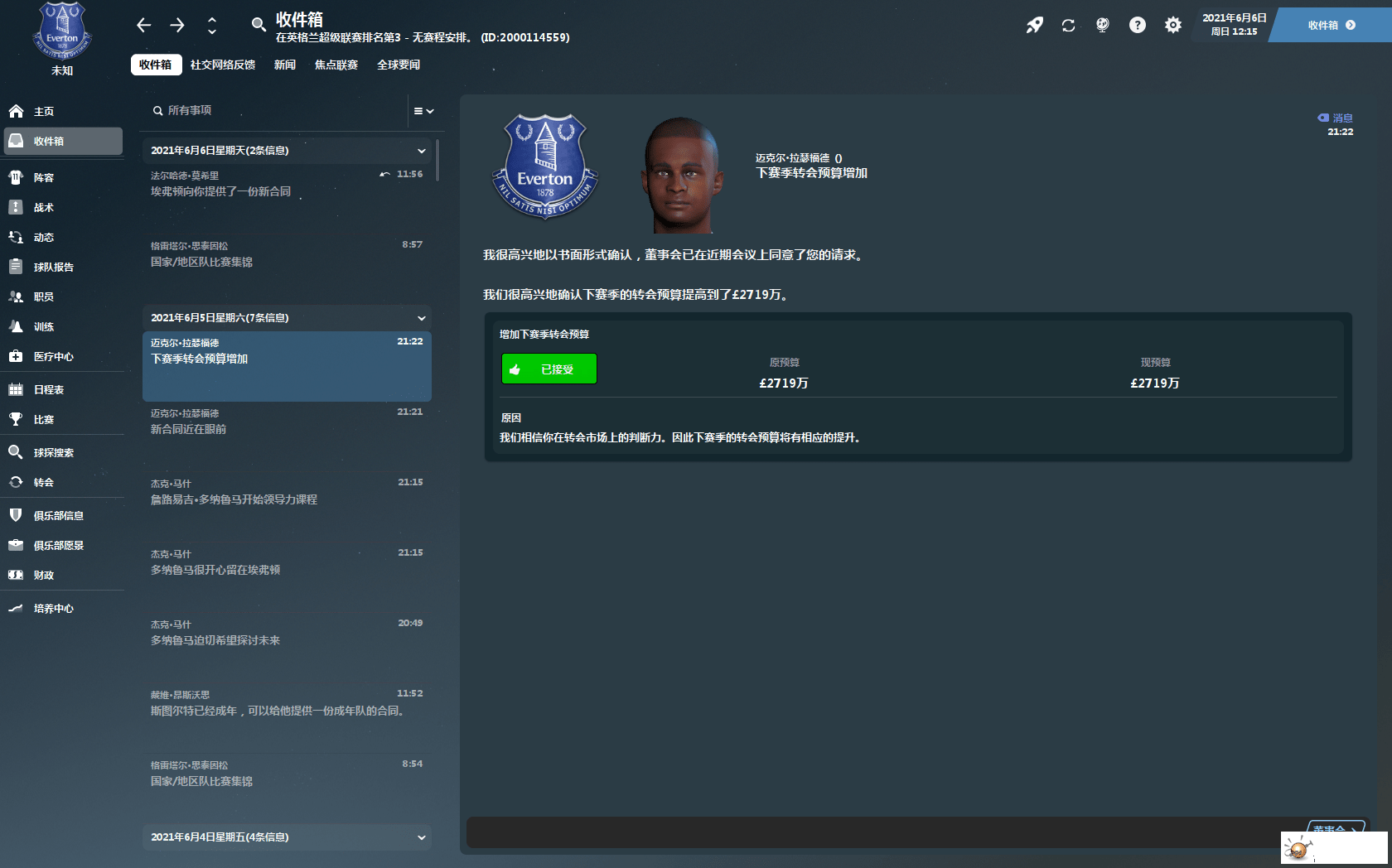Open the settings gear icon

pos(1172,25)
